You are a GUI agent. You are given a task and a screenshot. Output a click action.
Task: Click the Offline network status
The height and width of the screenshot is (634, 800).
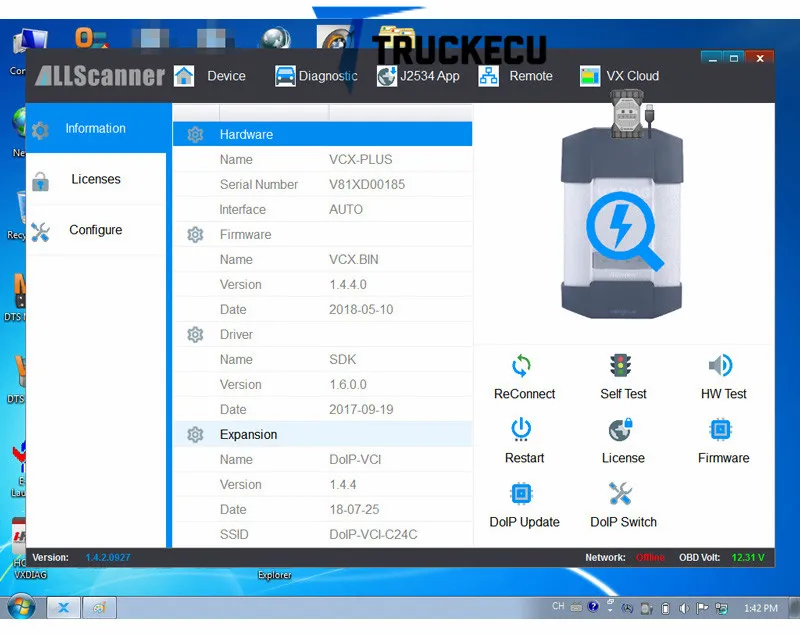pyautogui.click(x=650, y=557)
